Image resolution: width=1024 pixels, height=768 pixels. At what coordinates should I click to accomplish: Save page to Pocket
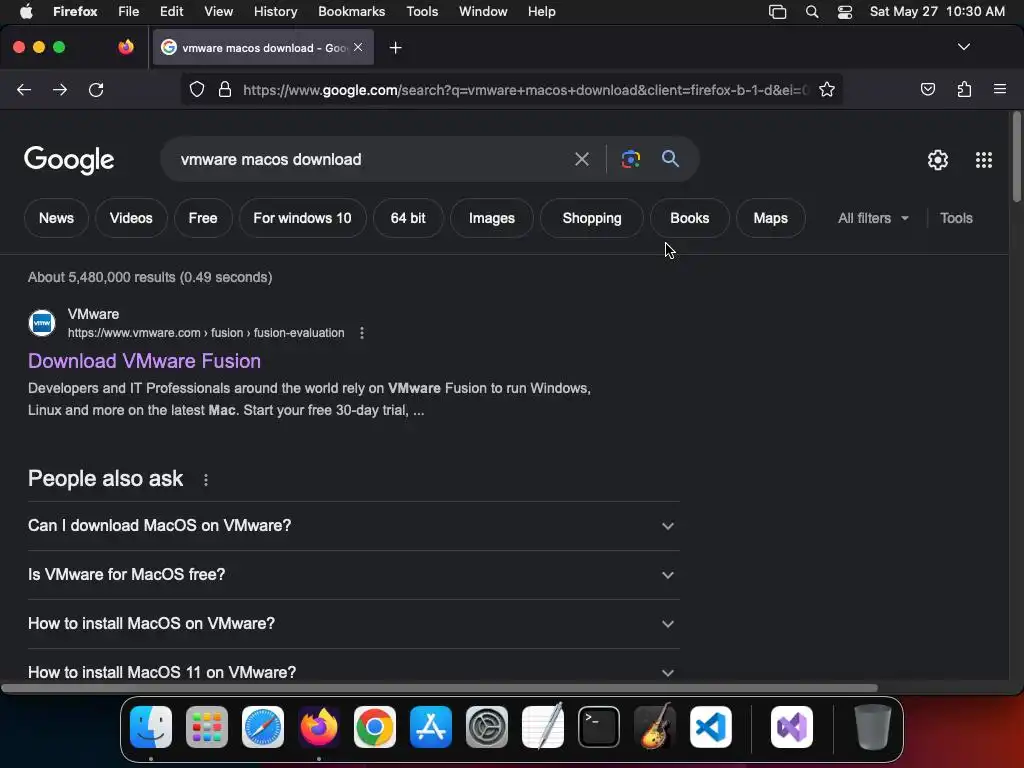(927, 89)
